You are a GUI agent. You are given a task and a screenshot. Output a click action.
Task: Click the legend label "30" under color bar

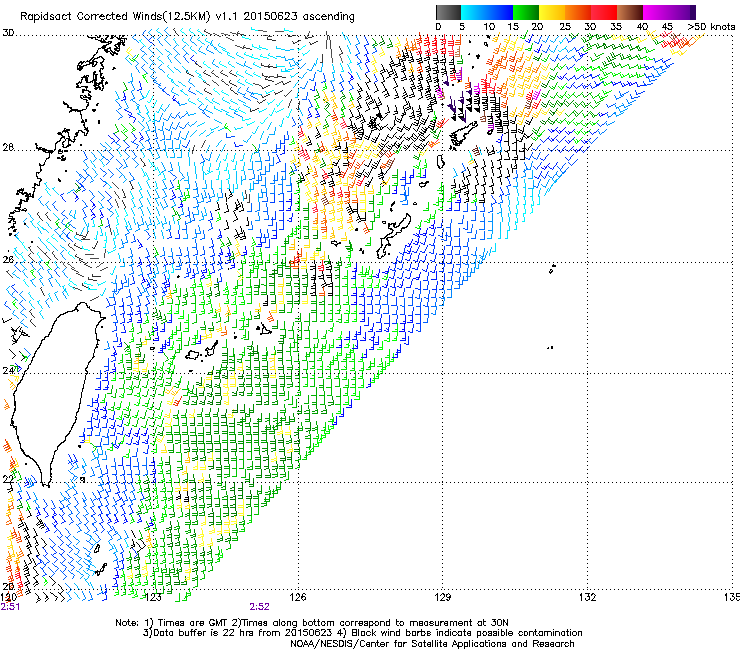(x=590, y=26)
